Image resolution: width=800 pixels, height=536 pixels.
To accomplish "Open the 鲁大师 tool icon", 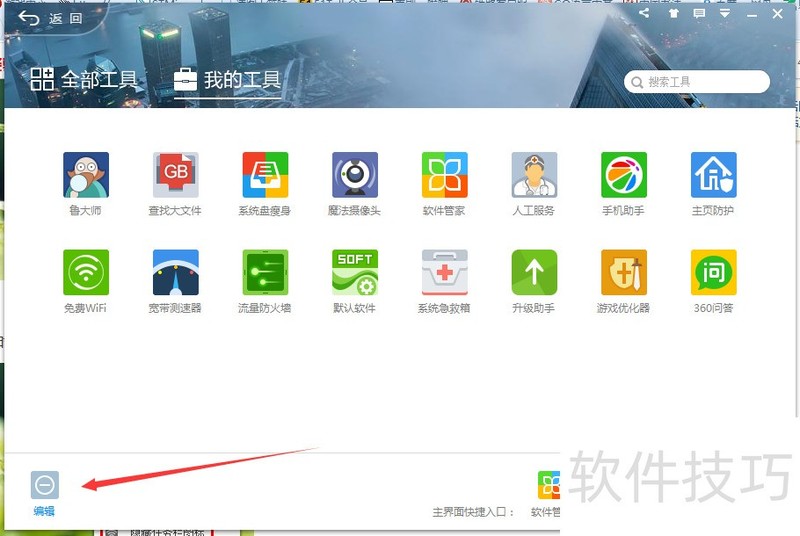I will pyautogui.click(x=86, y=175).
